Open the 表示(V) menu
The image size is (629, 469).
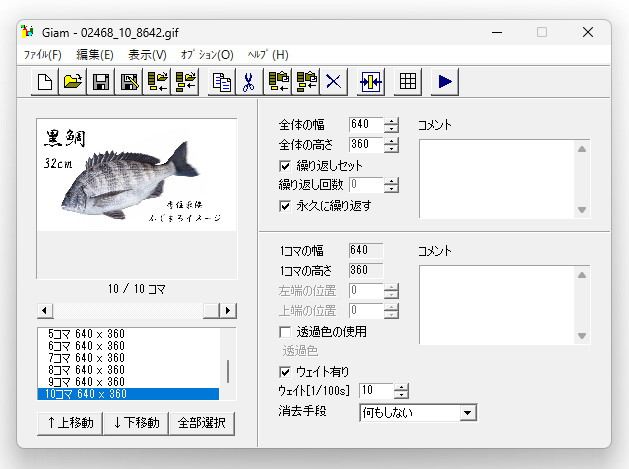147,54
